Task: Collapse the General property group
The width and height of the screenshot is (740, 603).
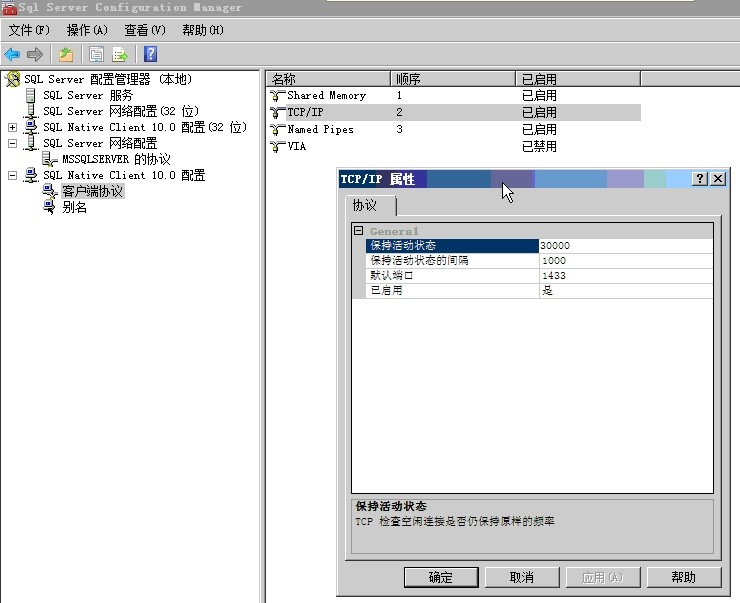Action: [x=359, y=231]
